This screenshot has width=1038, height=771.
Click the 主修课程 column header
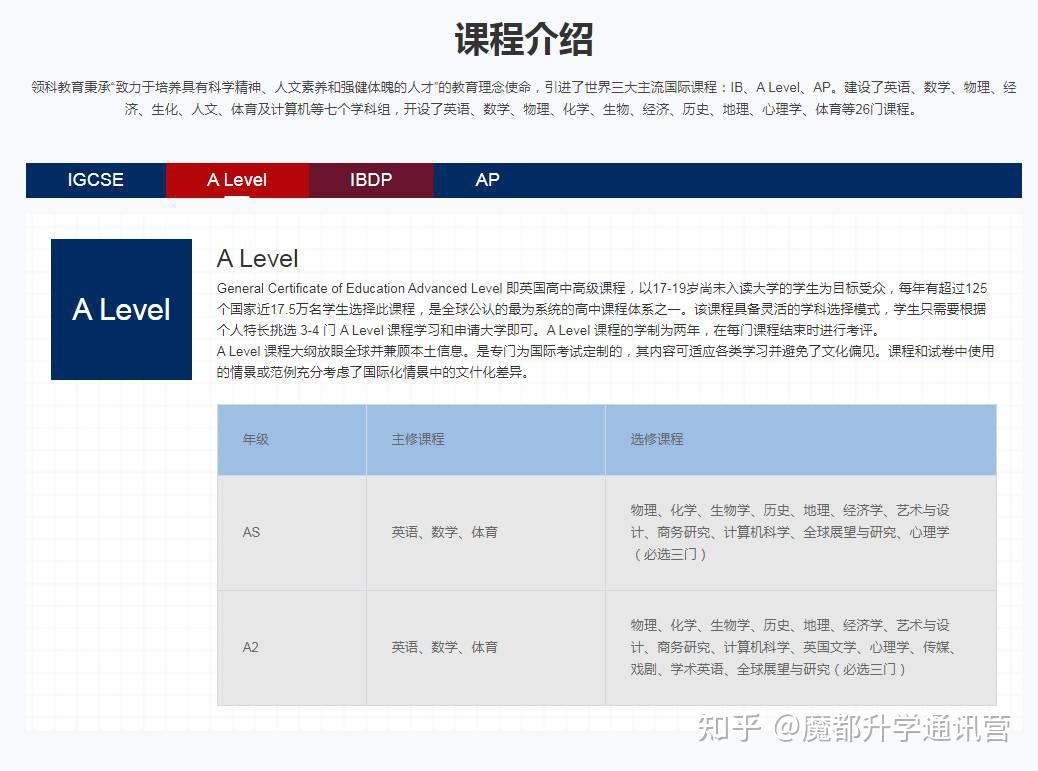(486, 439)
